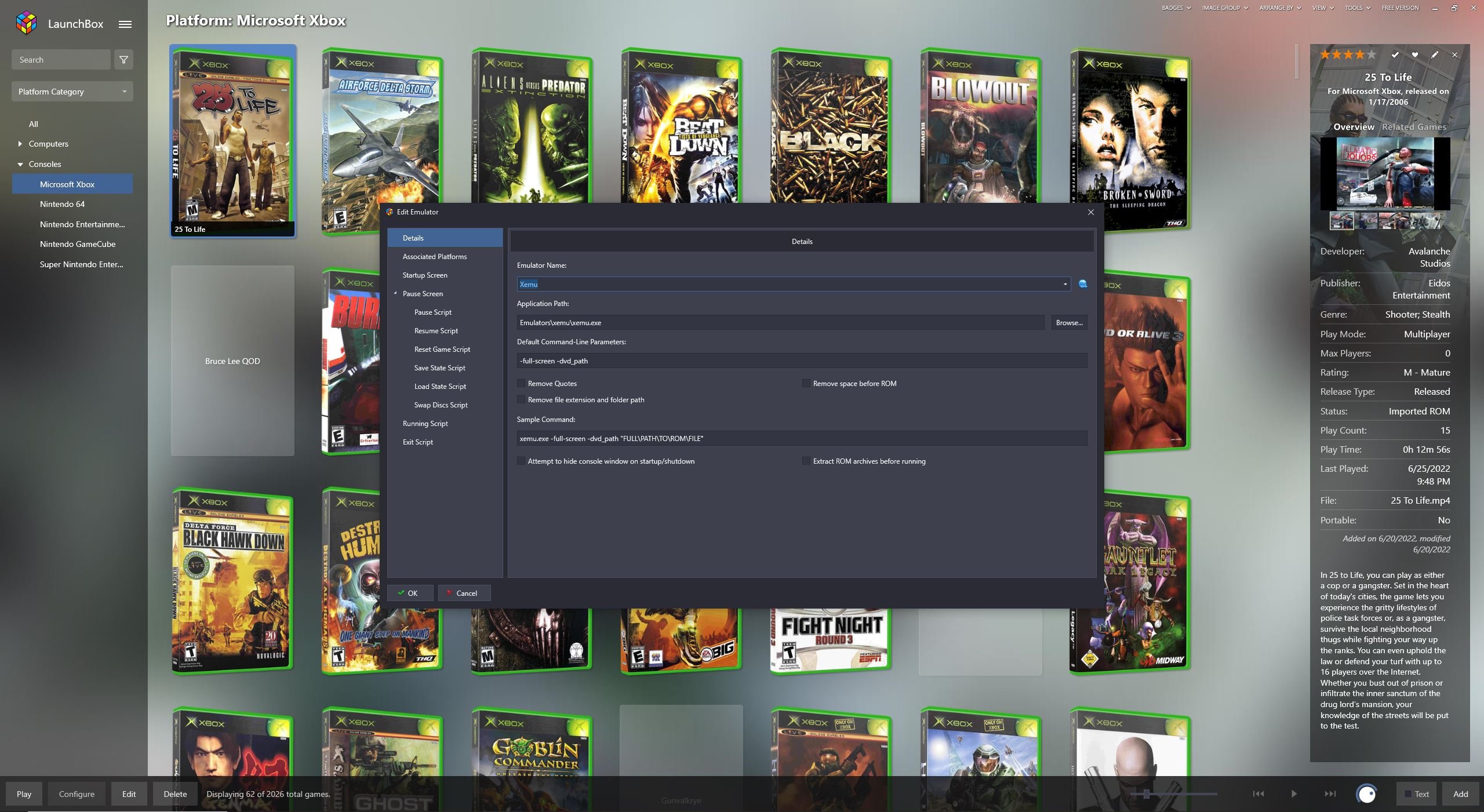Click the Edit Emulator title bar icon
Viewport: 1484px width, 812px height.
[390, 212]
